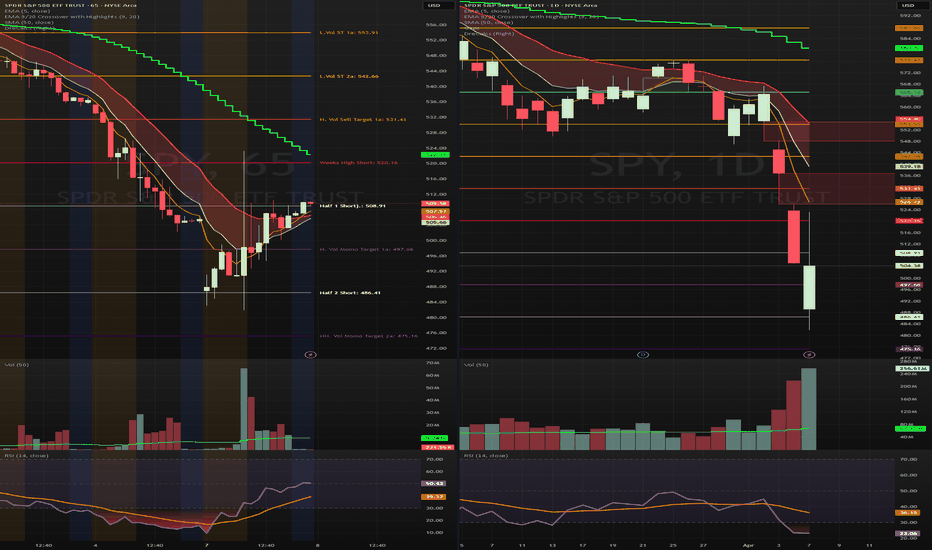This screenshot has height=550, width=932.
Task: Click RSI (14, close) legend under daily chart
Action: click(x=486, y=455)
